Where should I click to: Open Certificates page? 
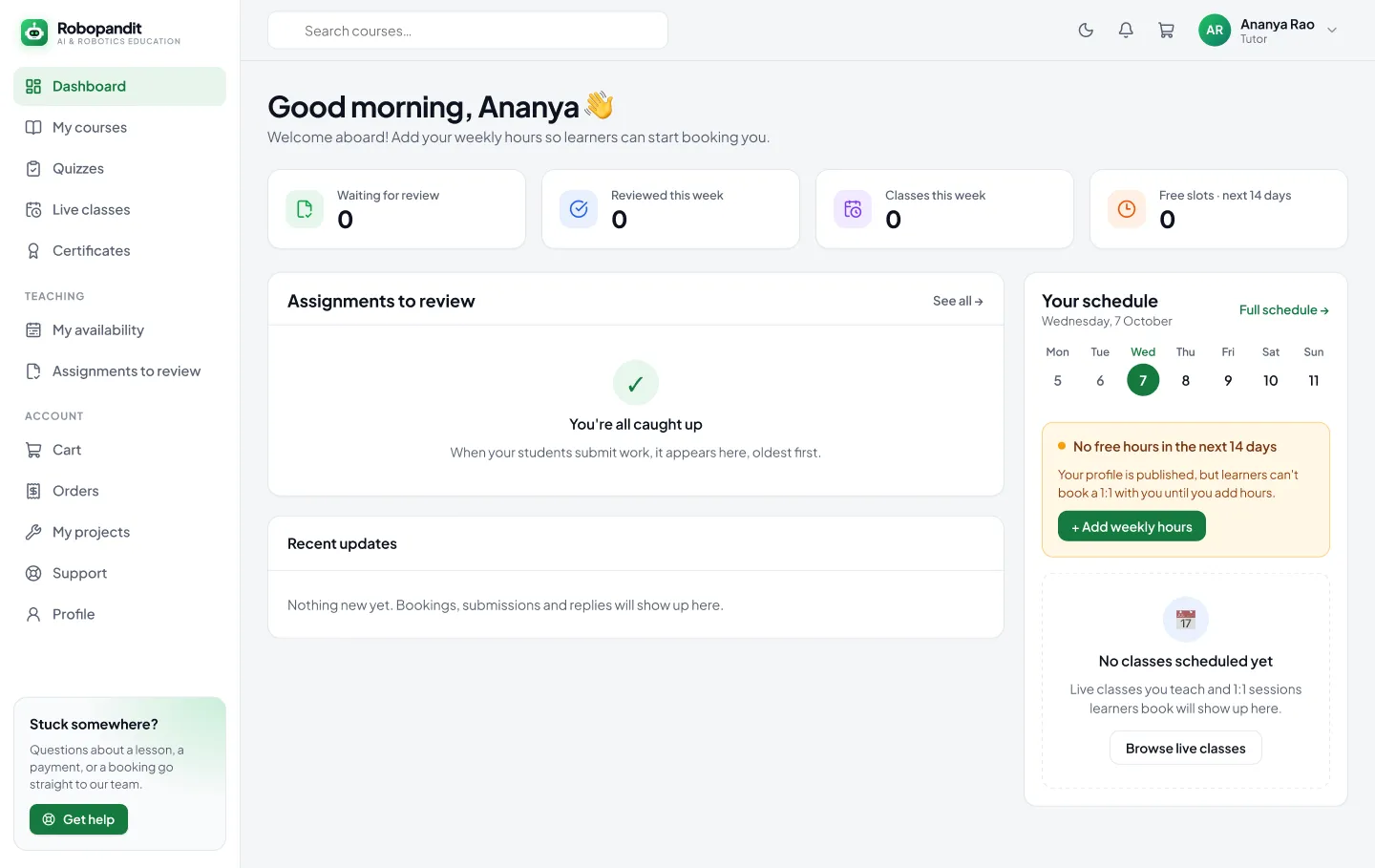pos(120,250)
